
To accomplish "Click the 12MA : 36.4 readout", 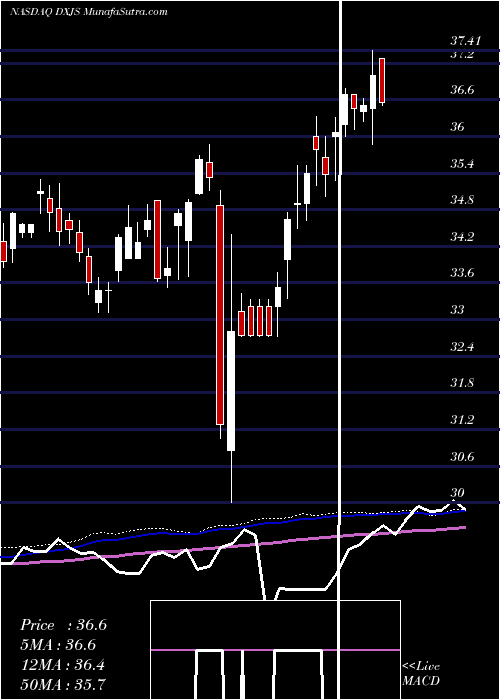I will pyautogui.click(x=63, y=665).
